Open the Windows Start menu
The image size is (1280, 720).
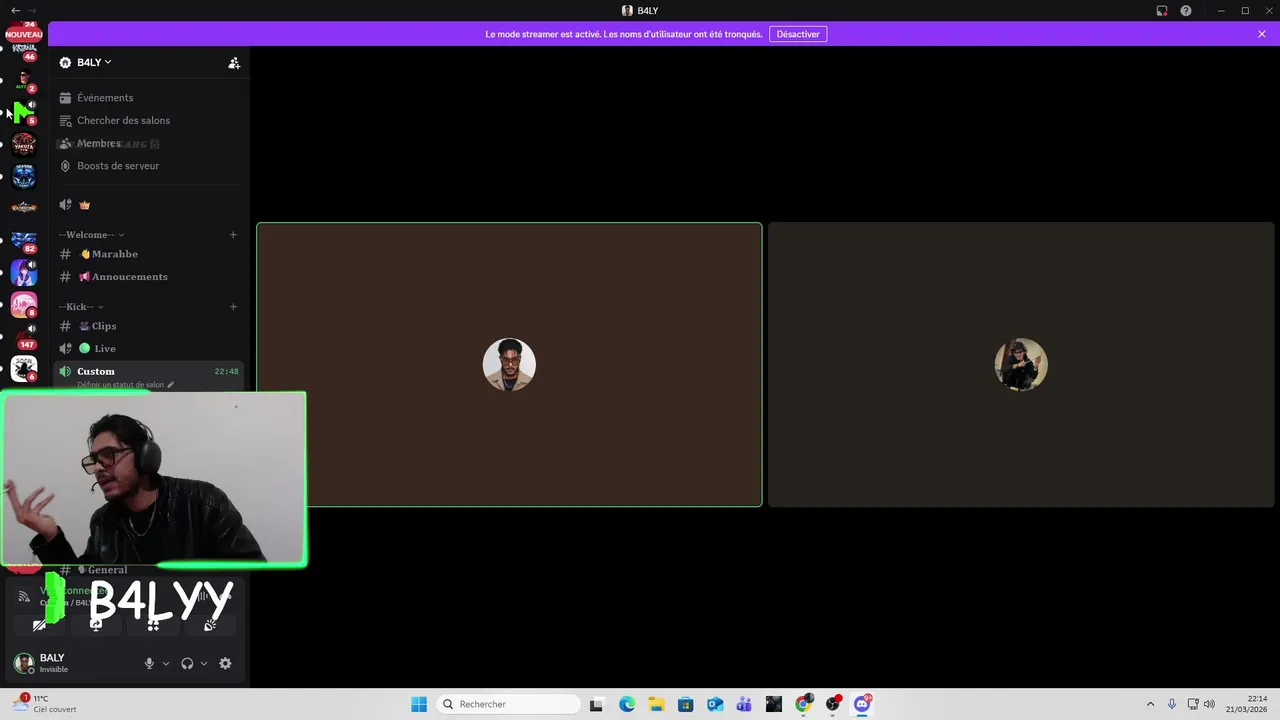coord(419,704)
